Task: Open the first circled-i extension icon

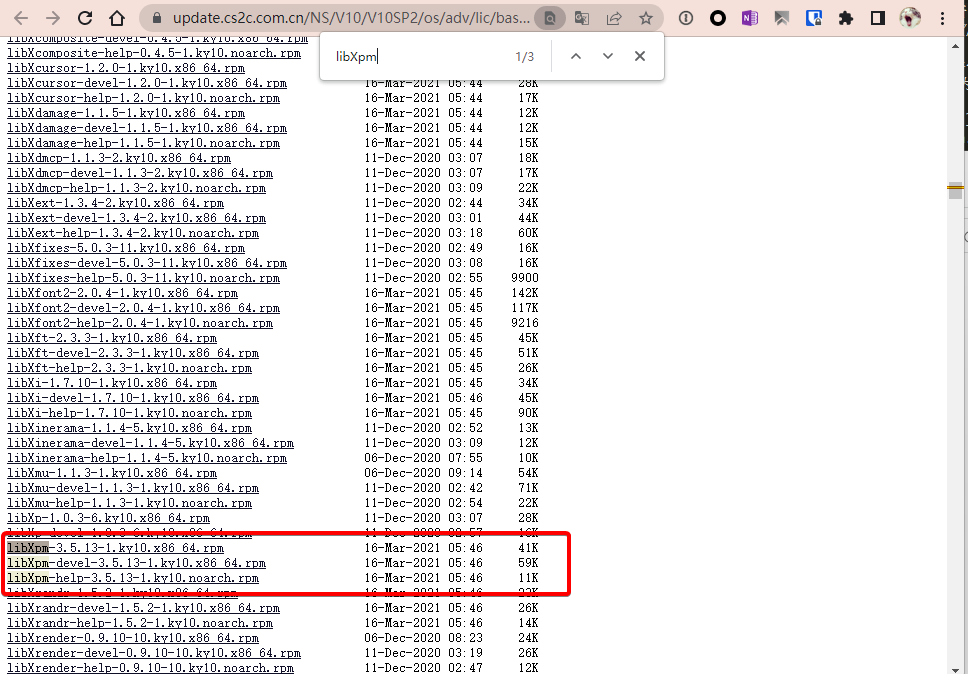Action: [685, 19]
